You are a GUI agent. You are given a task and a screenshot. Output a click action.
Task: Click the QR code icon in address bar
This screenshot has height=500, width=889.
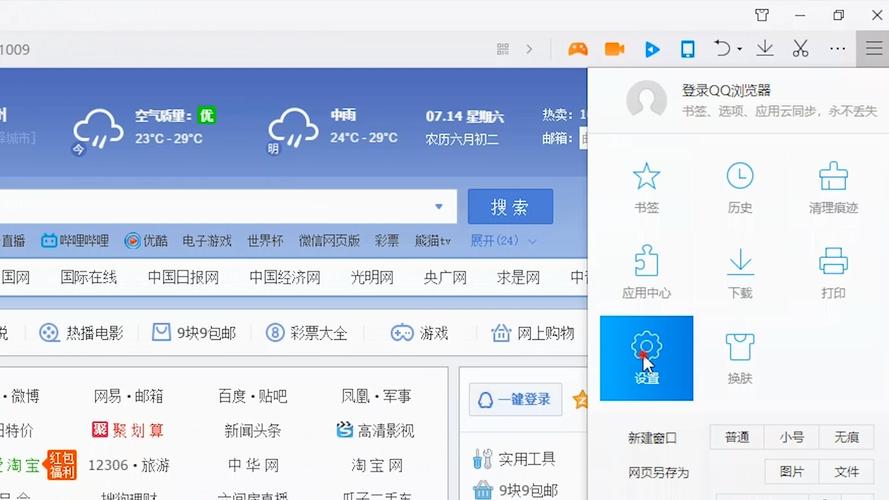pos(503,49)
